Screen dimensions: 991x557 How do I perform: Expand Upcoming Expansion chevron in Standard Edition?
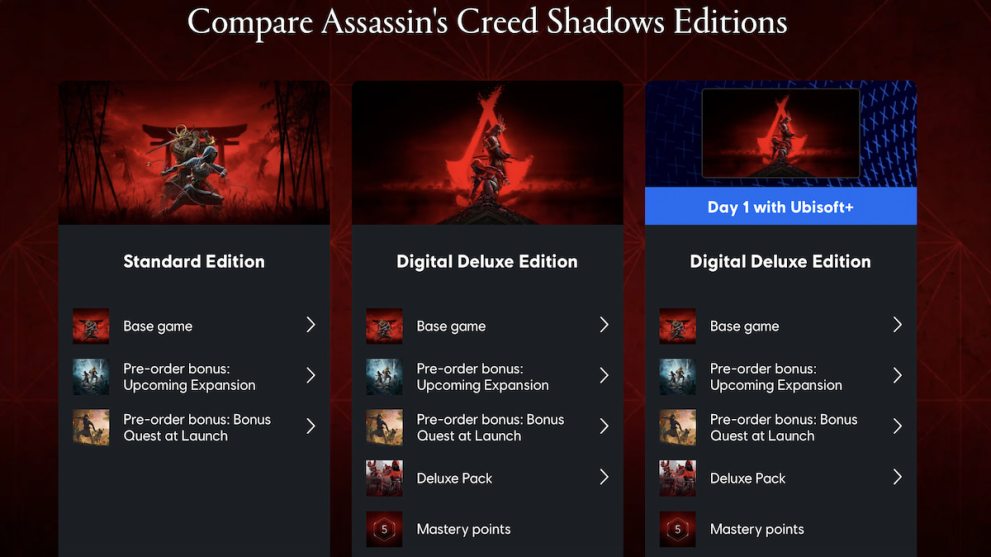coord(310,376)
